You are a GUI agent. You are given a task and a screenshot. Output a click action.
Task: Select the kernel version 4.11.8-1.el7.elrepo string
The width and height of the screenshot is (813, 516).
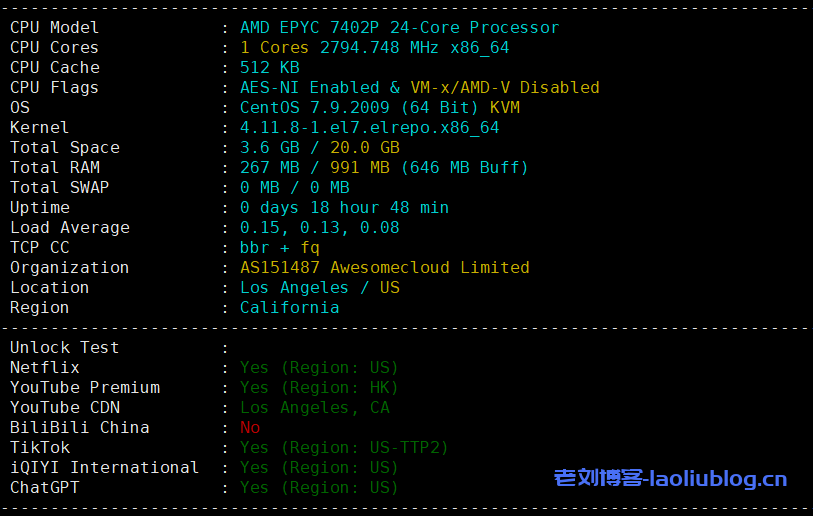pos(369,128)
